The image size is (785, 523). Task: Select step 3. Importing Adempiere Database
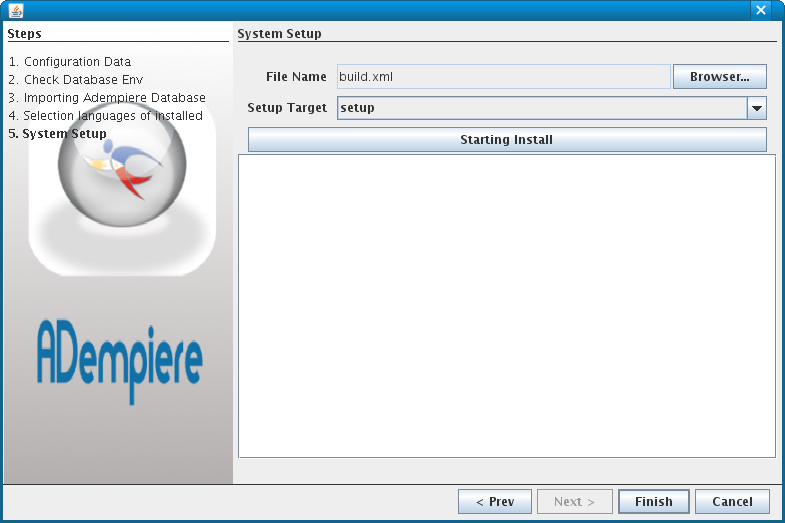(107, 98)
